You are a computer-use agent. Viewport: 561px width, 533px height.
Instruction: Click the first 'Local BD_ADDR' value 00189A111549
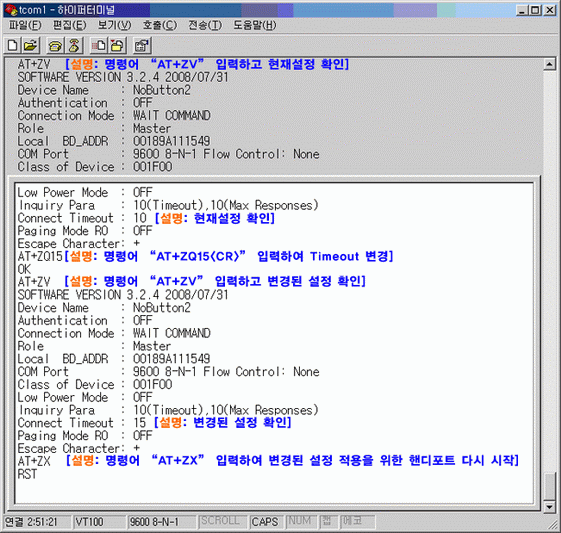click(x=172, y=141)
